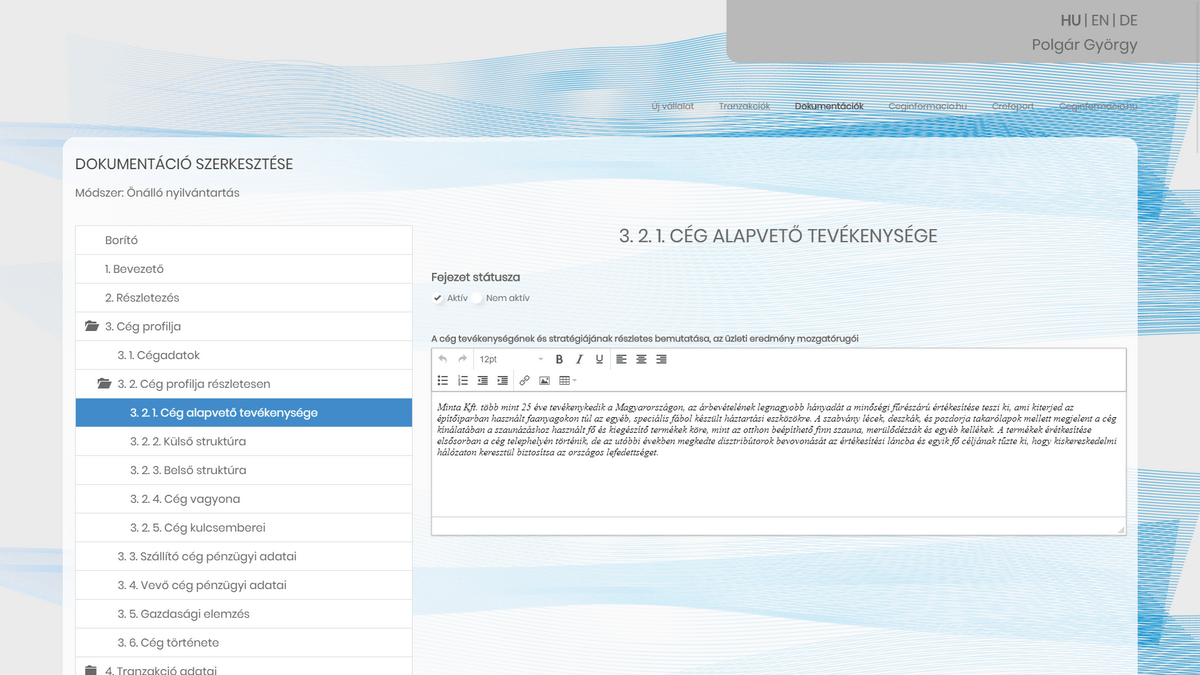
Task: Open the Tranzakciók menu item
Action: [744, 106]
